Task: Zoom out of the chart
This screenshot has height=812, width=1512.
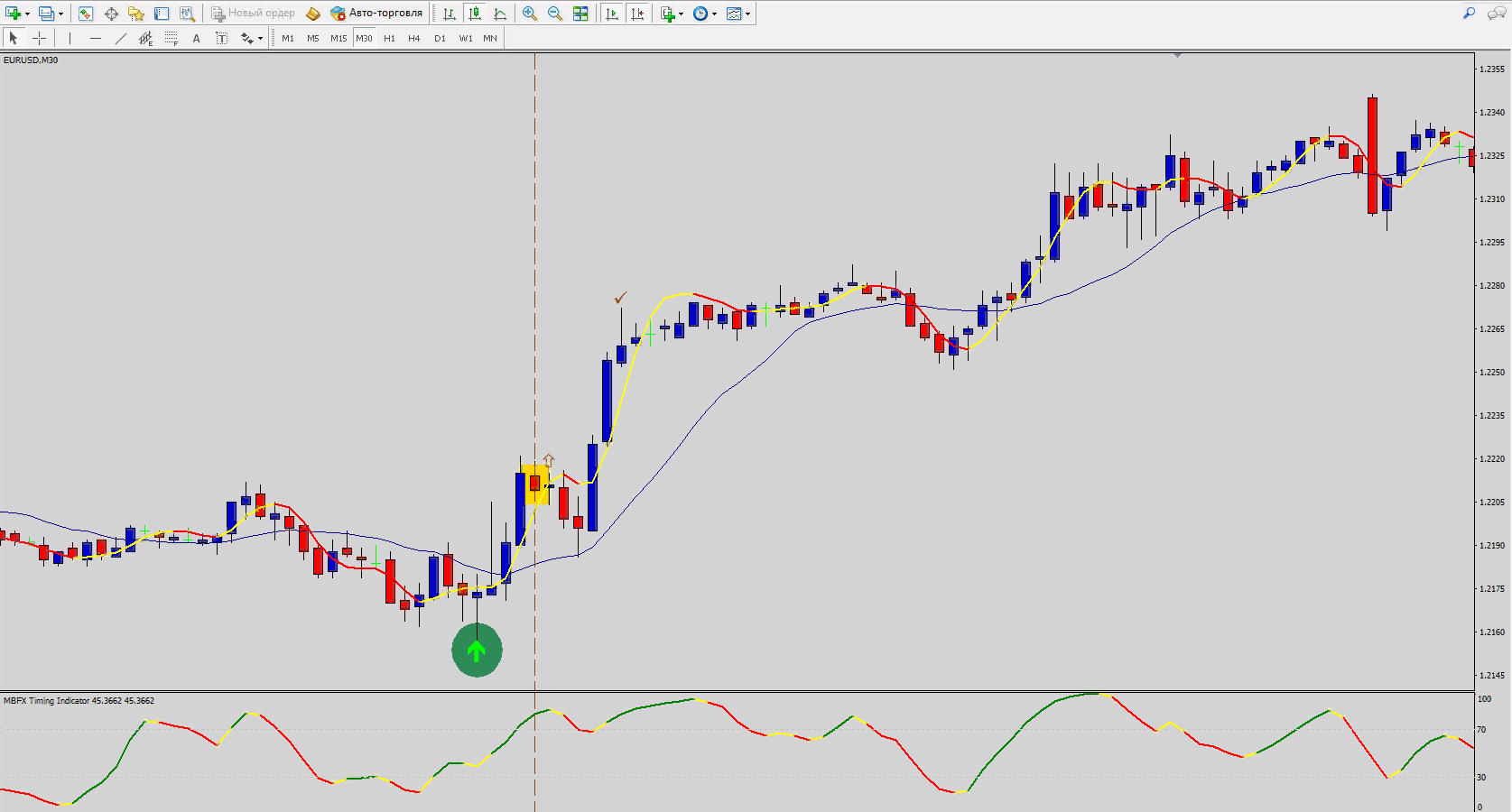Action: pos(555,14)
